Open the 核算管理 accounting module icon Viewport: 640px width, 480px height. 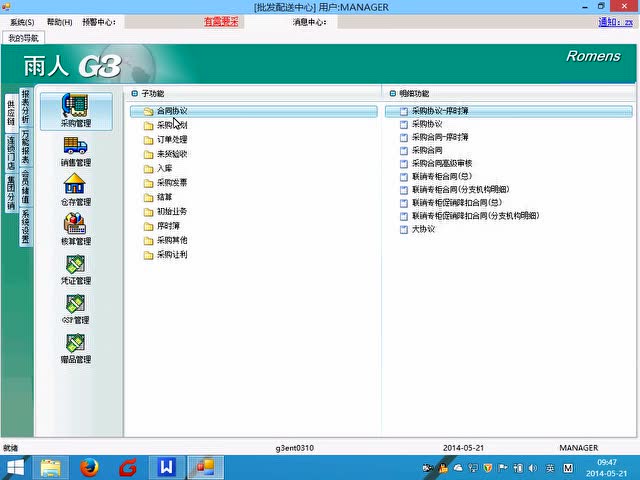75,224
